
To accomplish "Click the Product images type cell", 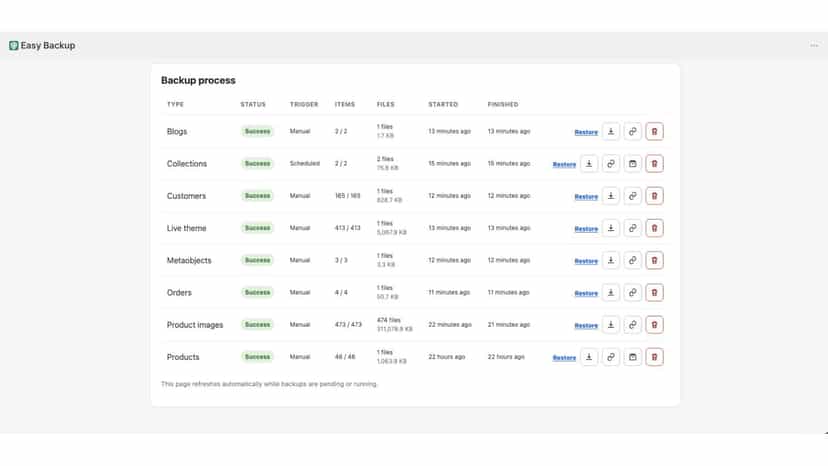I will pos(195,325).
